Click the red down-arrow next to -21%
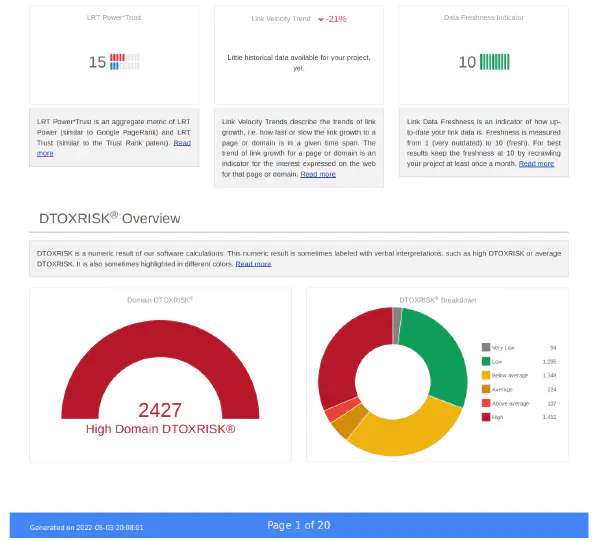Screen dimensions: 600x541 321,20
